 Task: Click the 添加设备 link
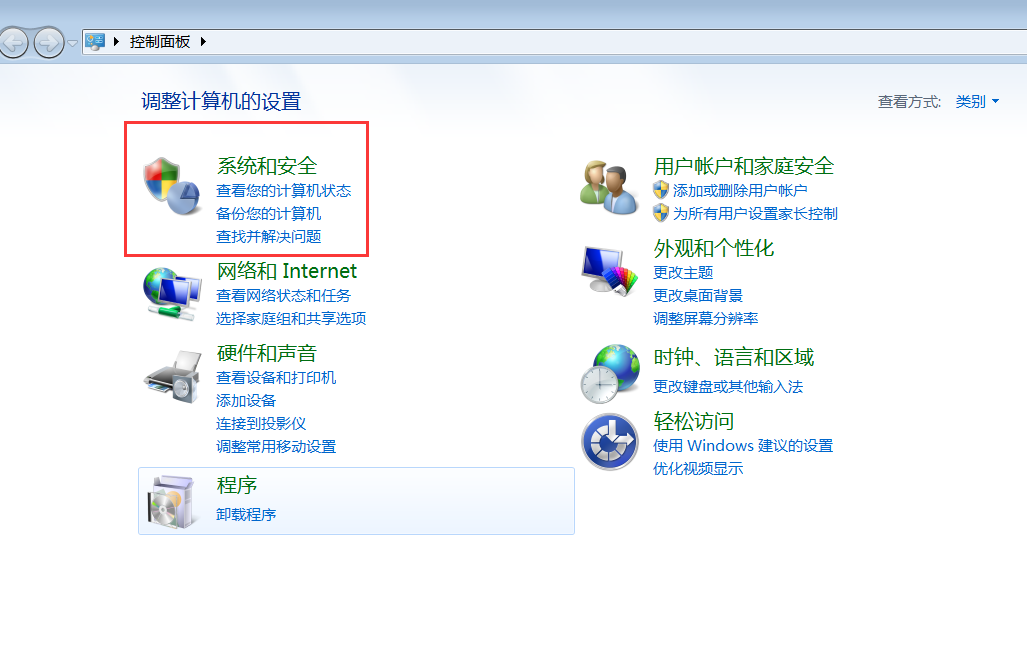(246, 400)
